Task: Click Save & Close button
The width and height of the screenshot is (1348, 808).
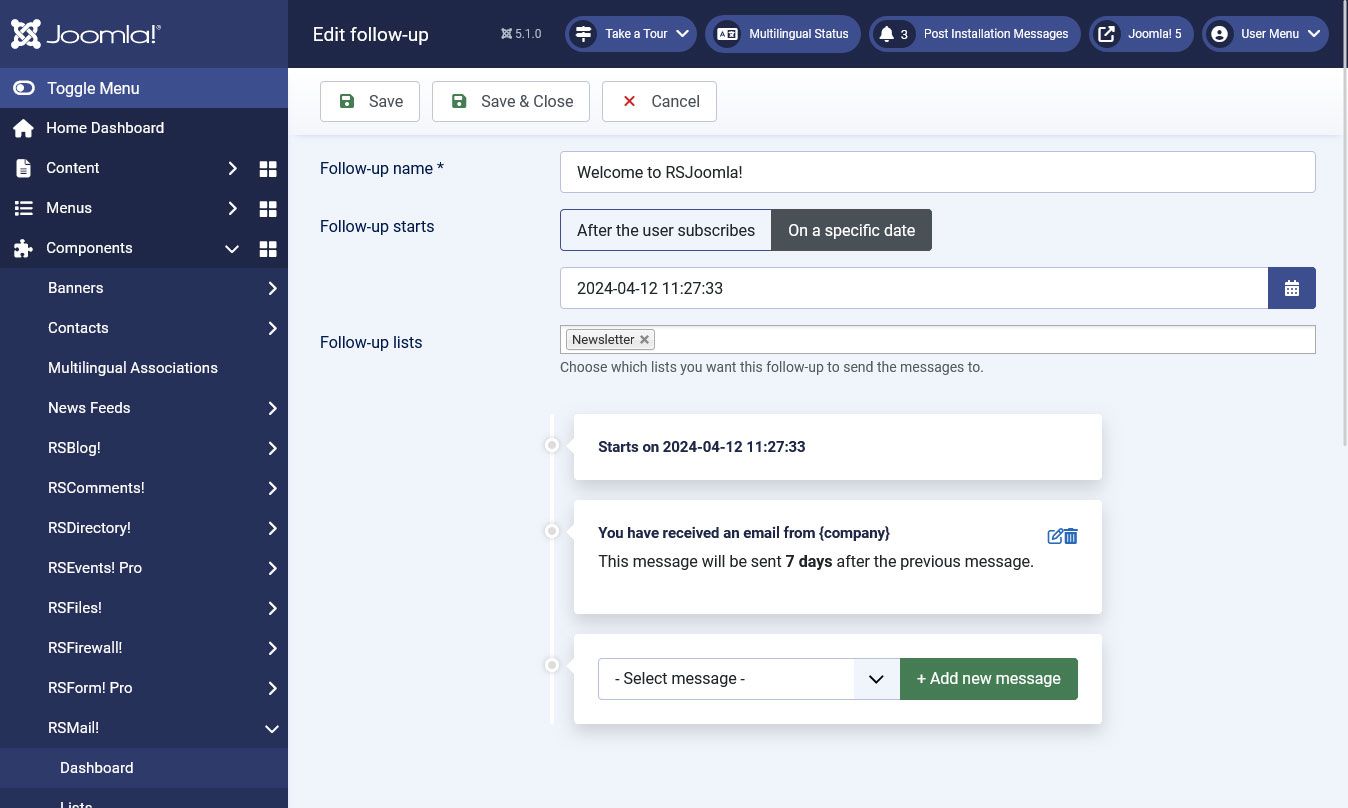Action: [x=511, y=101]
